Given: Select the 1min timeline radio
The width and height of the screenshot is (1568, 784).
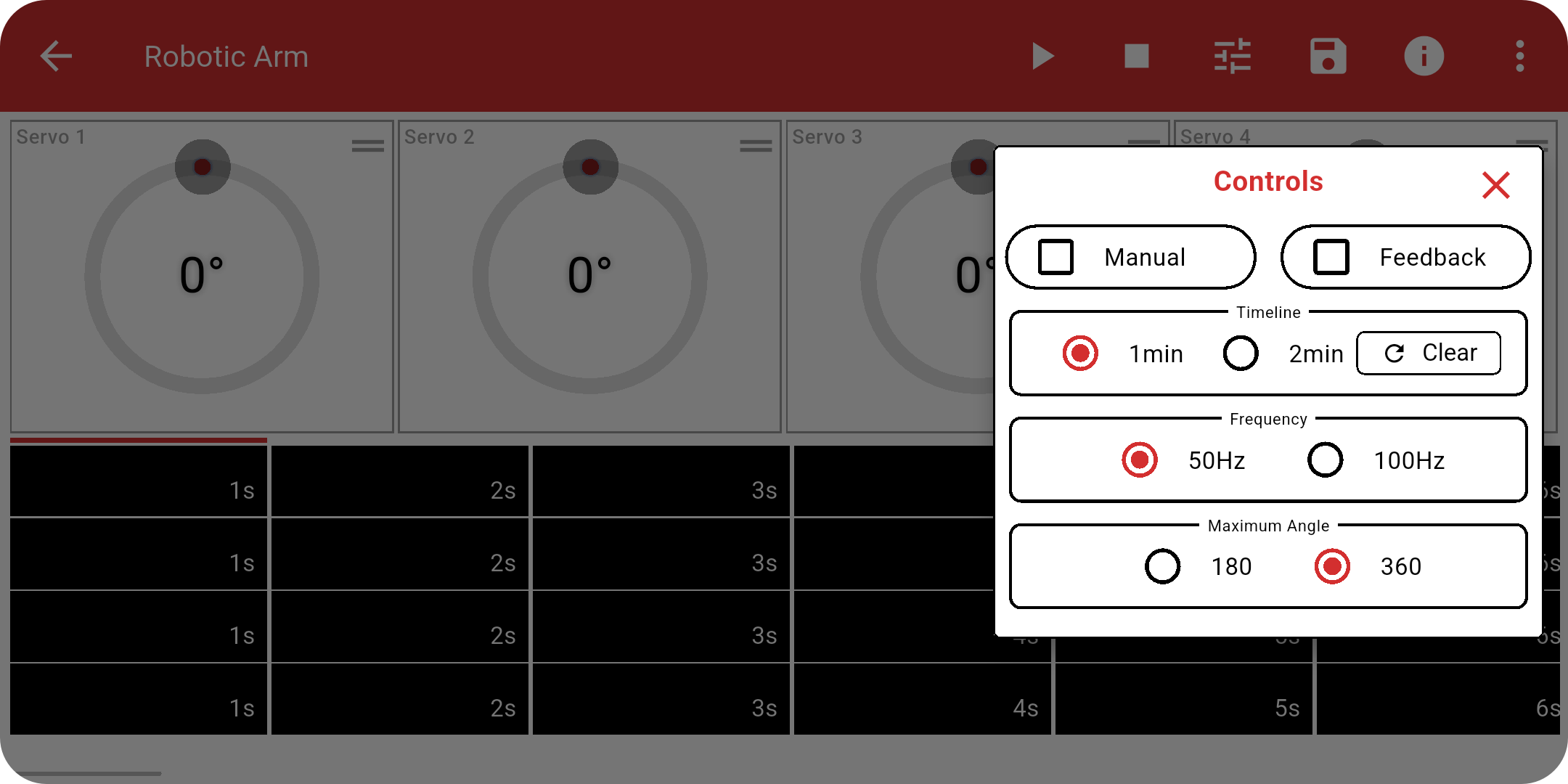Looking at the screenshot, I should coord(1080,354).
